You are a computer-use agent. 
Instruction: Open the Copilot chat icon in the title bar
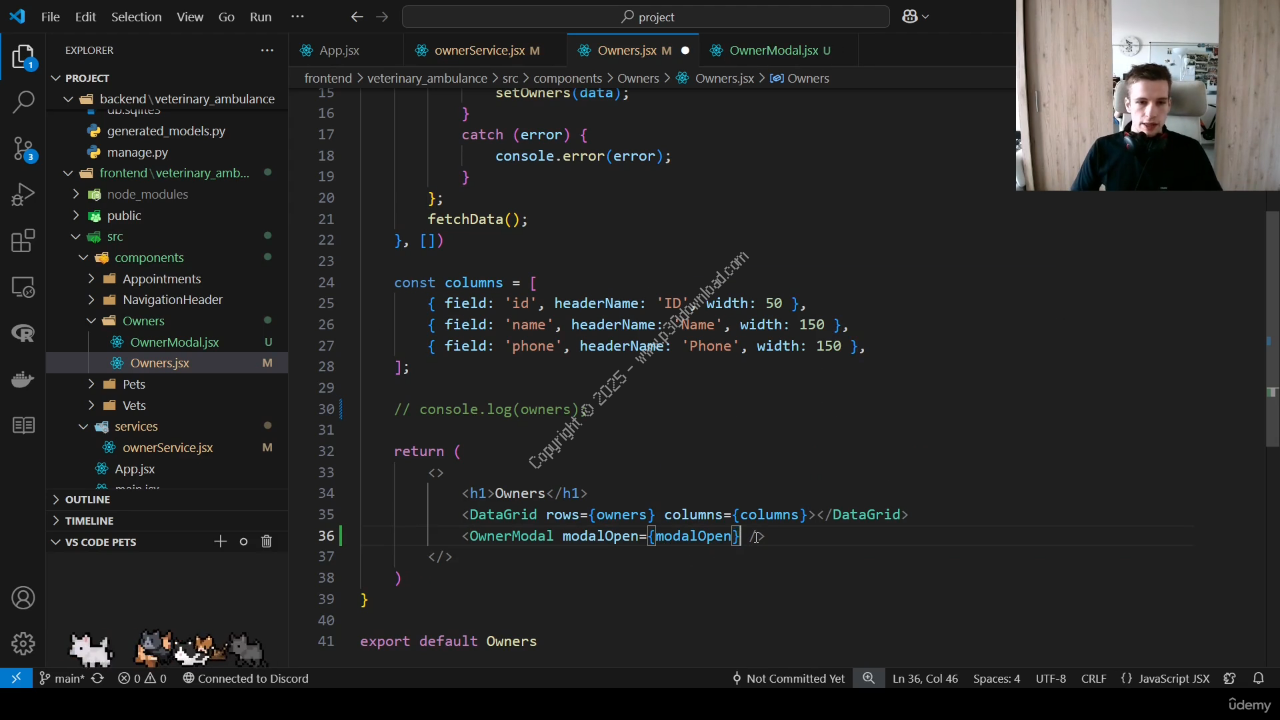pyautogui.click(x=910, y=17)
